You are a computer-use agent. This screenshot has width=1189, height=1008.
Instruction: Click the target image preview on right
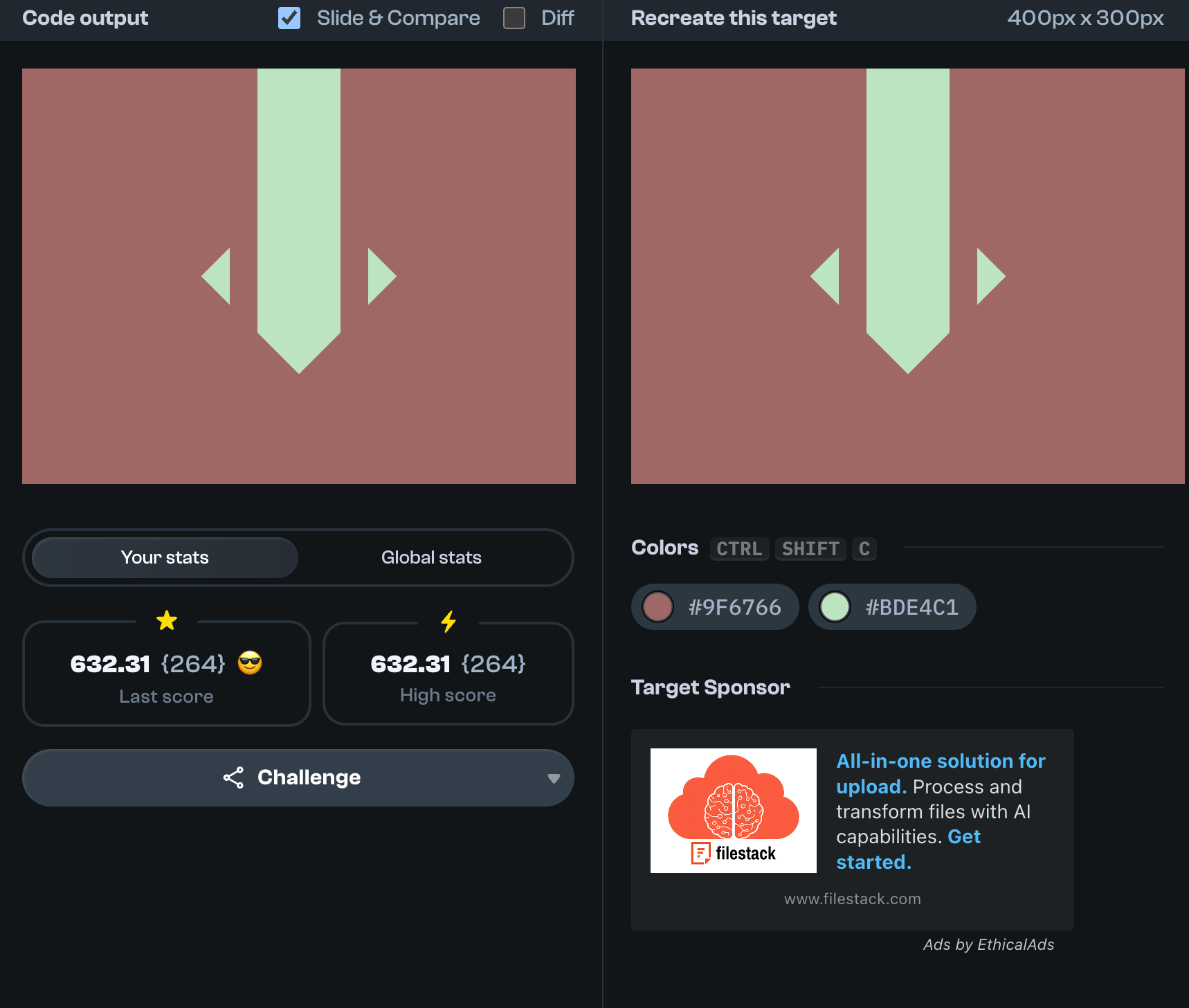pyautogui.click(x=907, y=276)
